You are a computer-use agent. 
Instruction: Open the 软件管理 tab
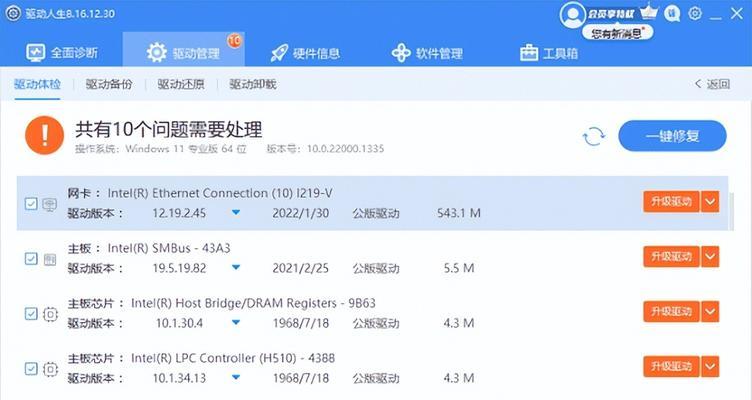pos(427,53)
